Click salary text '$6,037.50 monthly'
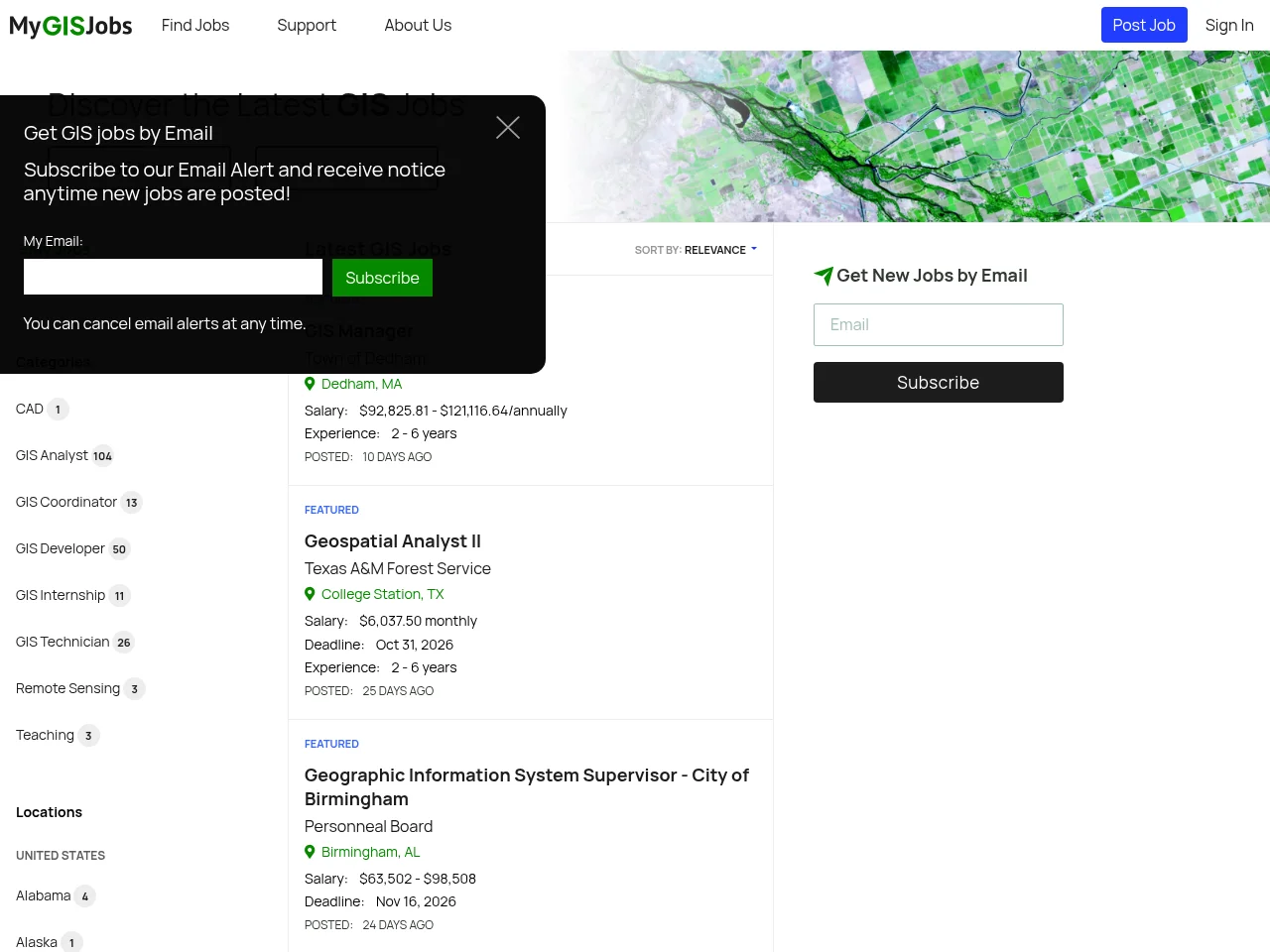This screenshot has height=952, width=1270. click(x=418, y=621)
